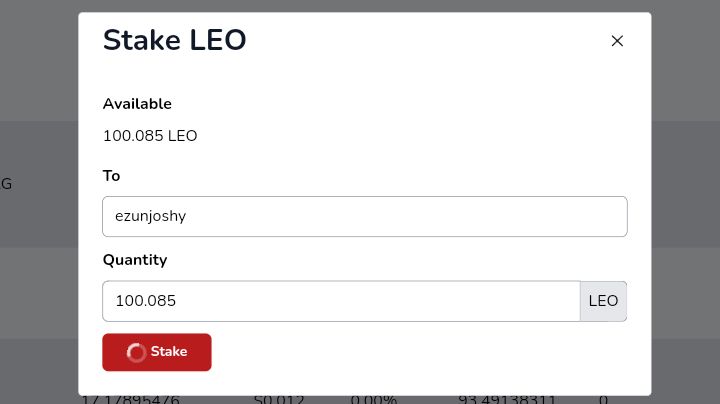Select the 100.085 LEO available balance
The width and height of the screenshot is (720, 404).
(150, 136)
